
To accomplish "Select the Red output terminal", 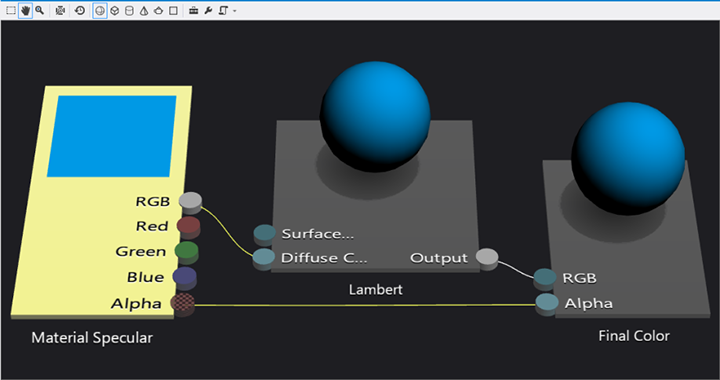I will [188, 227].
